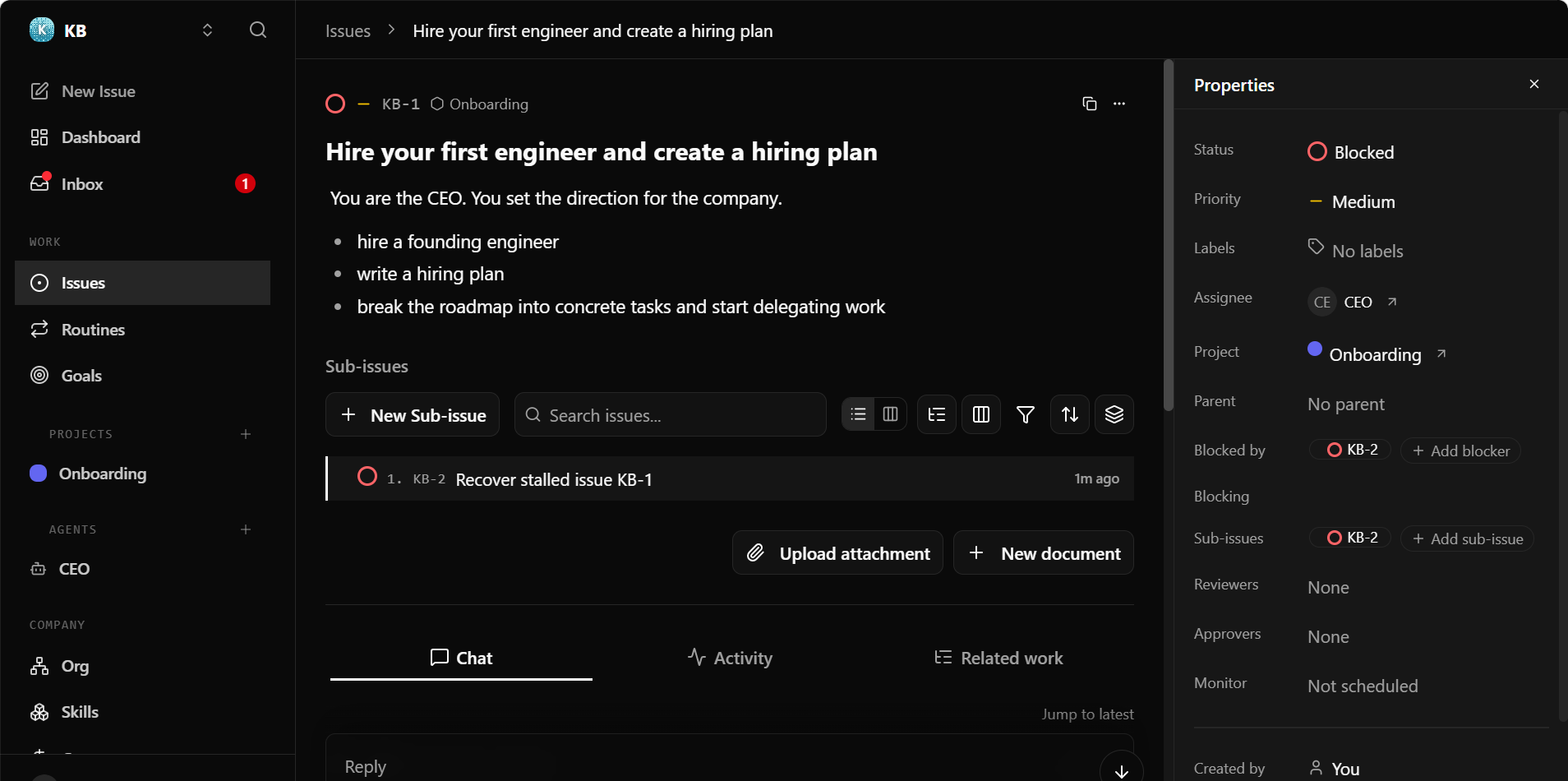Open KB-2 chip in Blocked by row
Screen dimensions: 1568x781
1350,450
